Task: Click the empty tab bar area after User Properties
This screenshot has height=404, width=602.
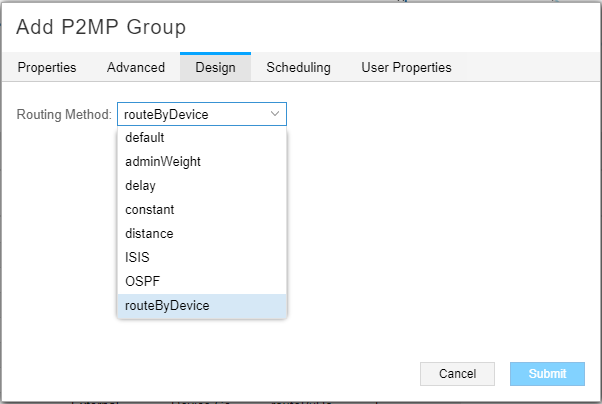Action: pyautogui.click(x=530, y=67)
